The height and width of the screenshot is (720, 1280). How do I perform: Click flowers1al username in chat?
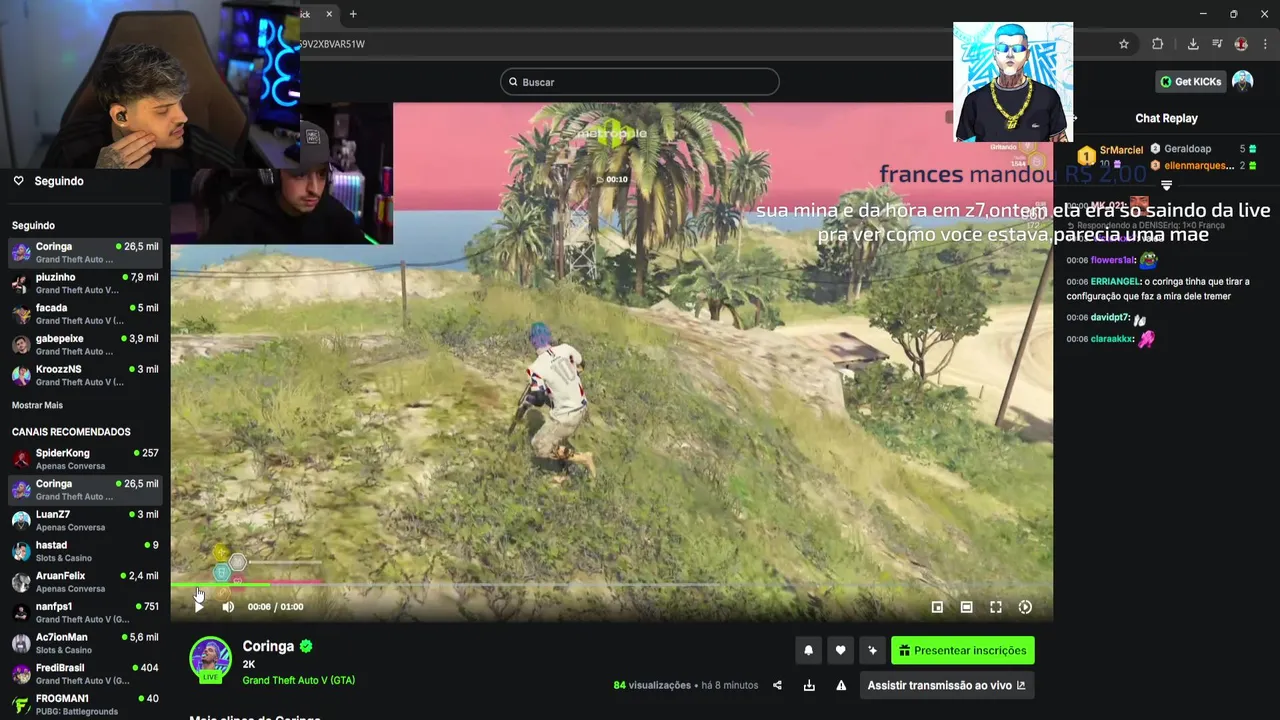click(1113, 260)
